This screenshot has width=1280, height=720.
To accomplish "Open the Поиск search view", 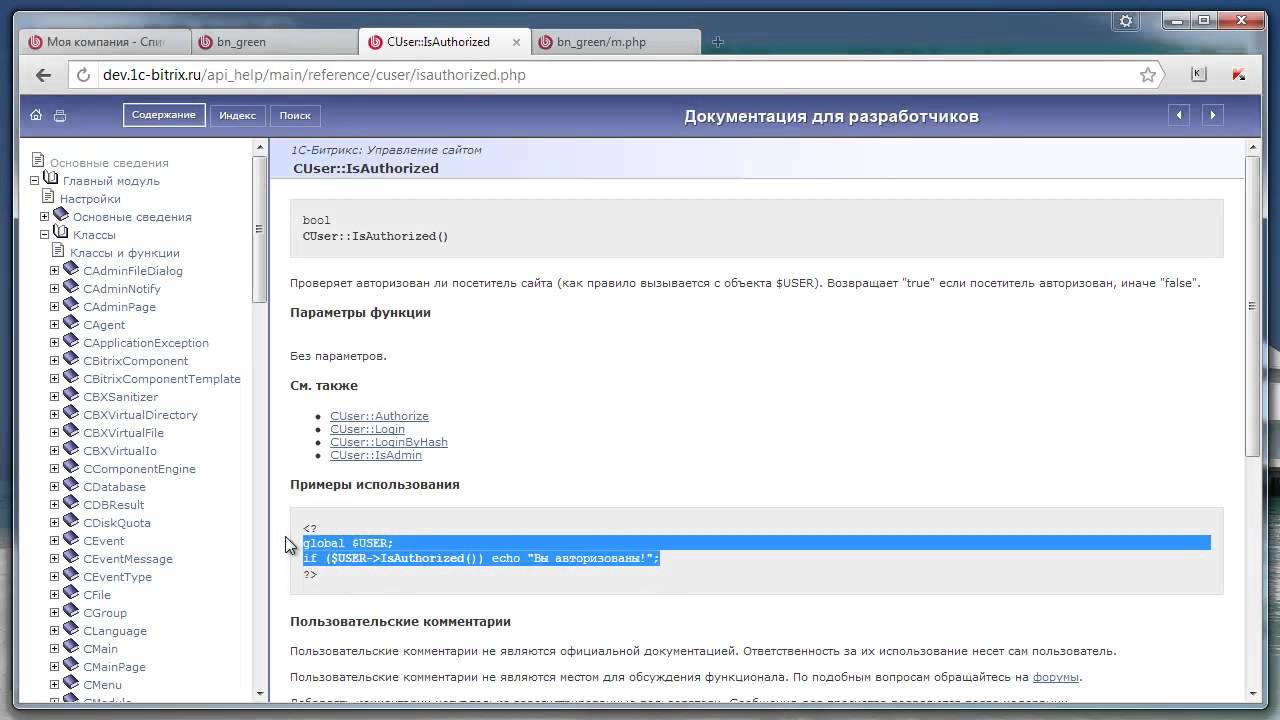I will (x=295, y=115).
